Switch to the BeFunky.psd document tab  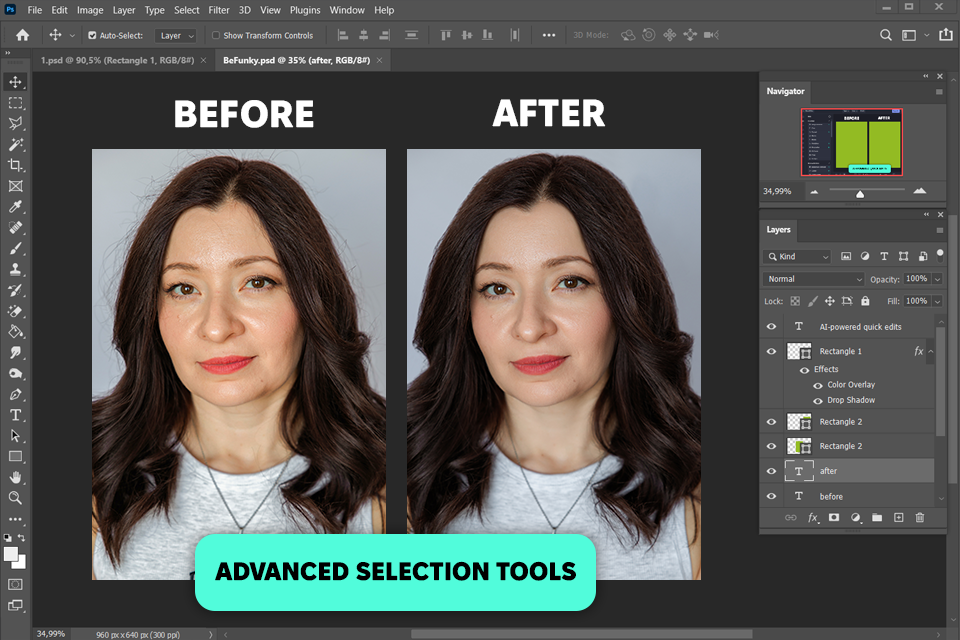296,60
